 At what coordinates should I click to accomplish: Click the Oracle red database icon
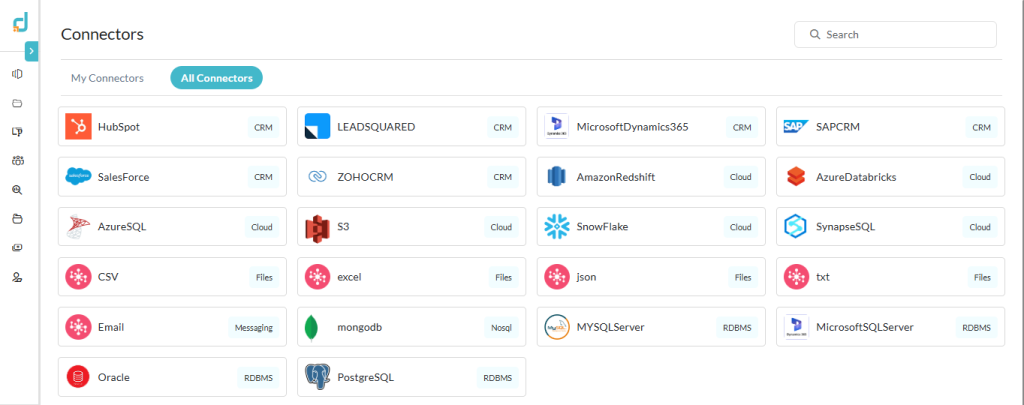click(78, 378)
